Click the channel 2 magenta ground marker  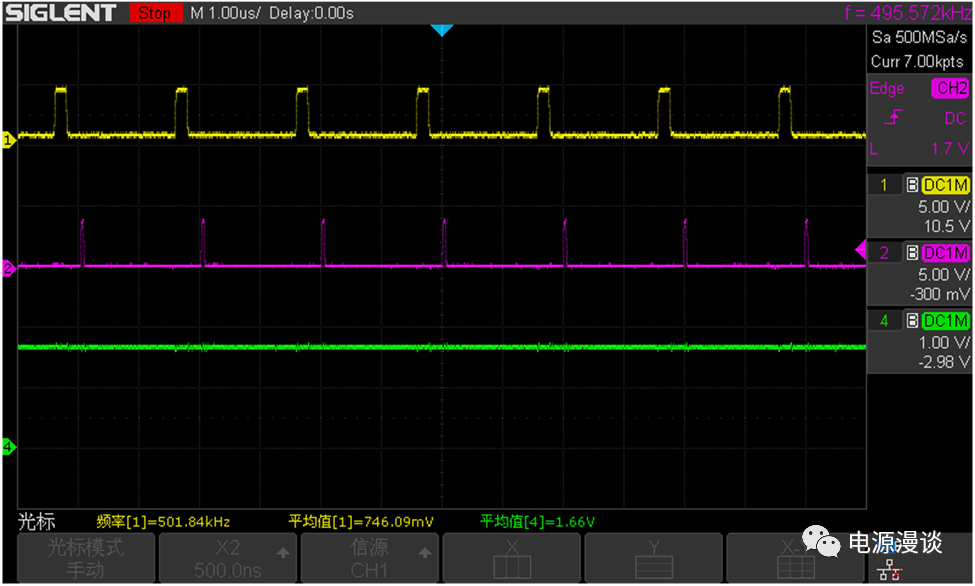click(9, 268)
